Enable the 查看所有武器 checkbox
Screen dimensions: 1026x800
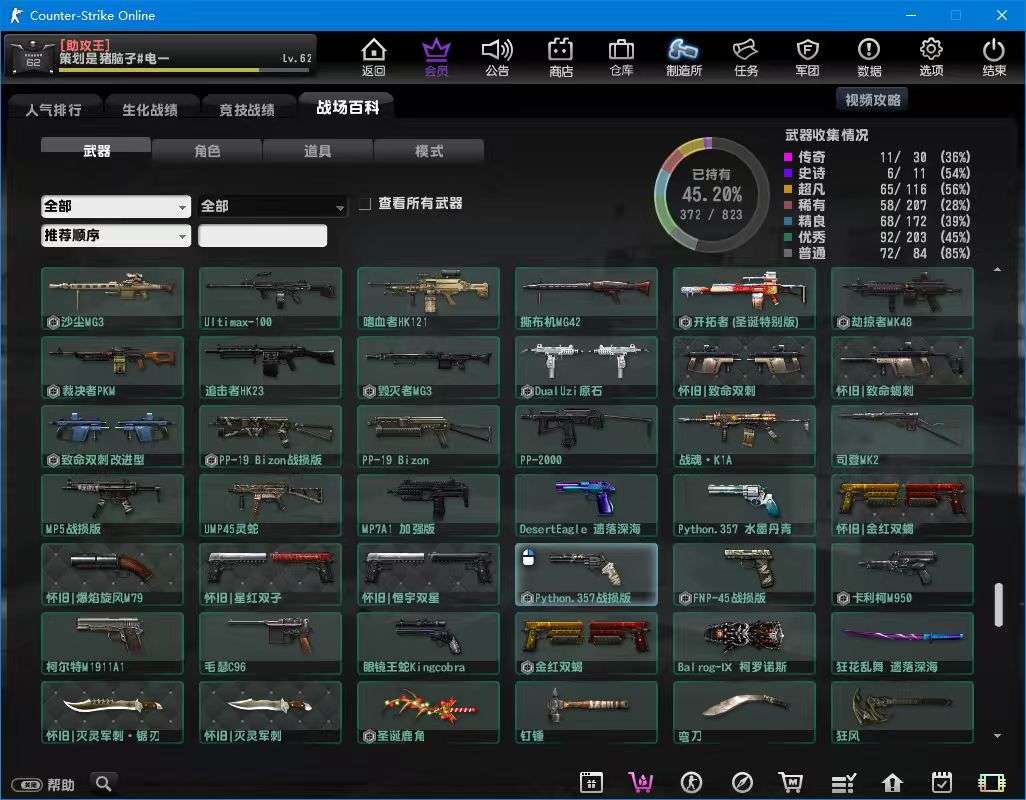[365, 204]
